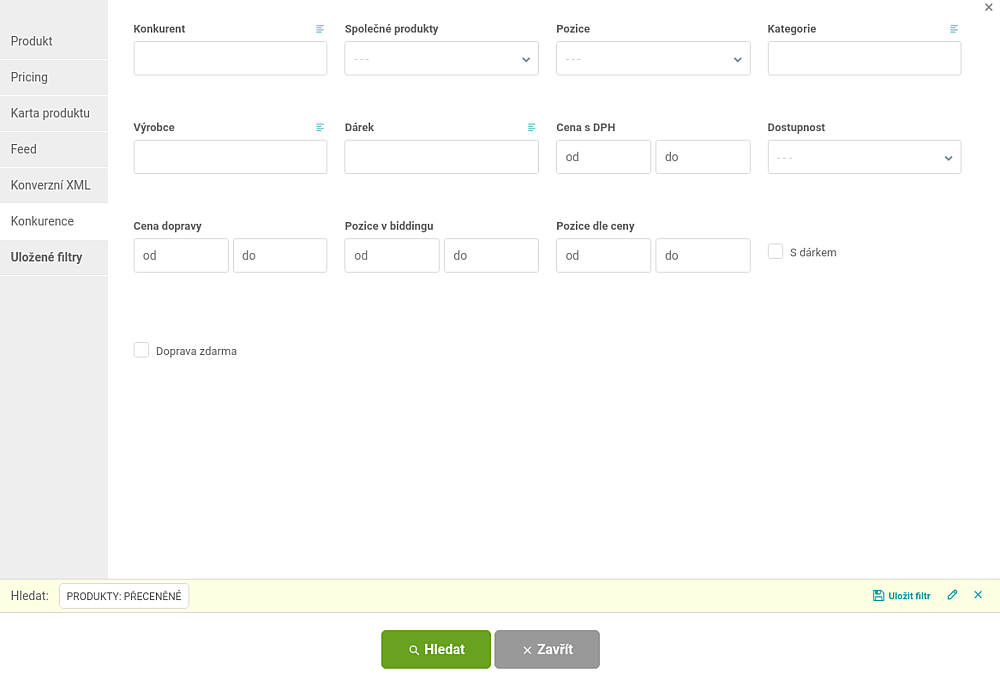The image size is (1000, 685).
Task: Tick the Doprava zdarma checkbox
Action: (x=141, y=350)
